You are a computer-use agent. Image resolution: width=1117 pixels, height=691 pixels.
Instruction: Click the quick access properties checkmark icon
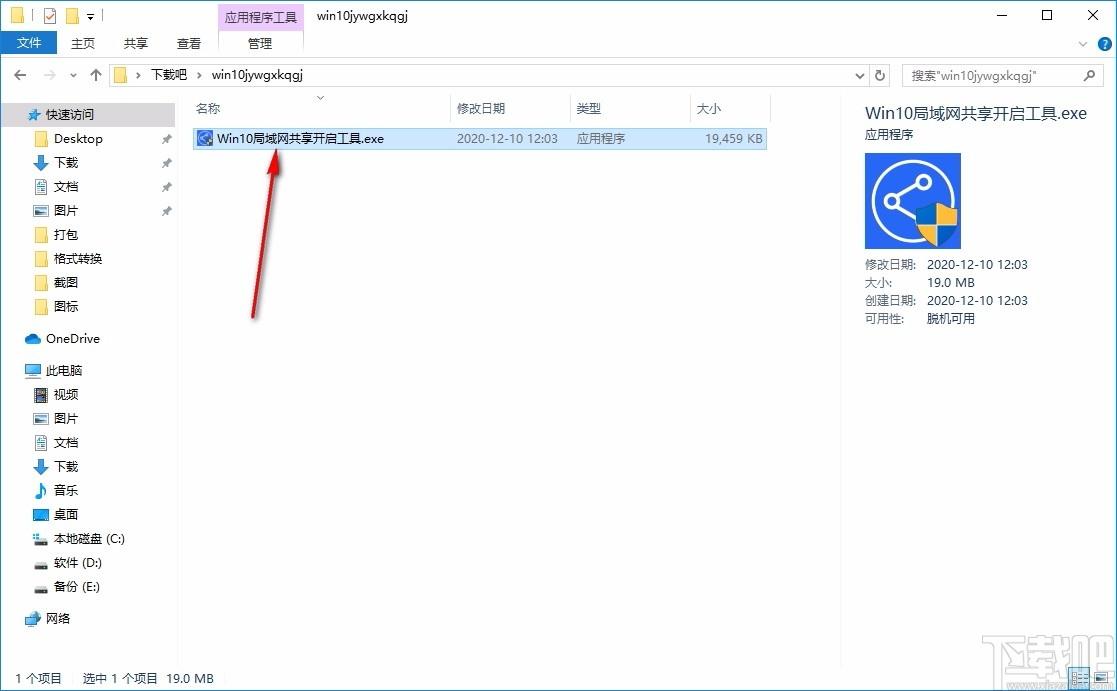pyautogui.click(x=50, y=15)
